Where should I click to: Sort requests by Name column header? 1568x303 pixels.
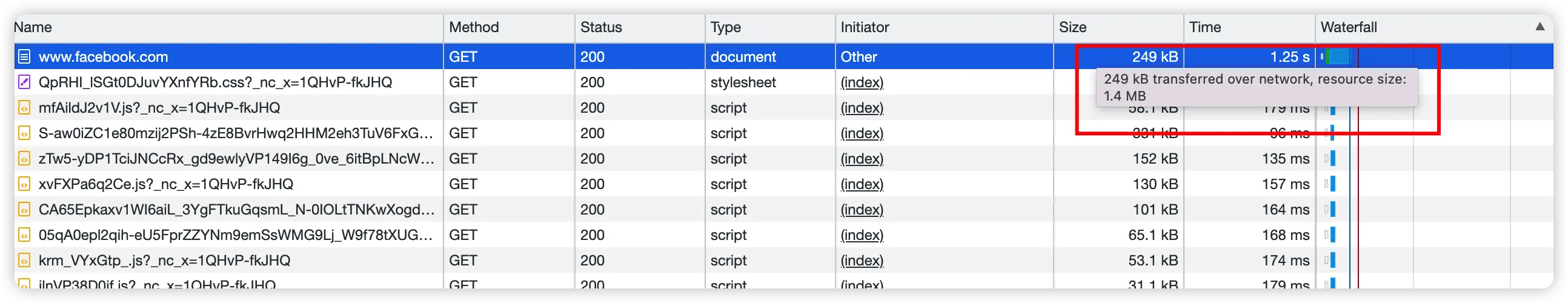(x=228, y=27)
